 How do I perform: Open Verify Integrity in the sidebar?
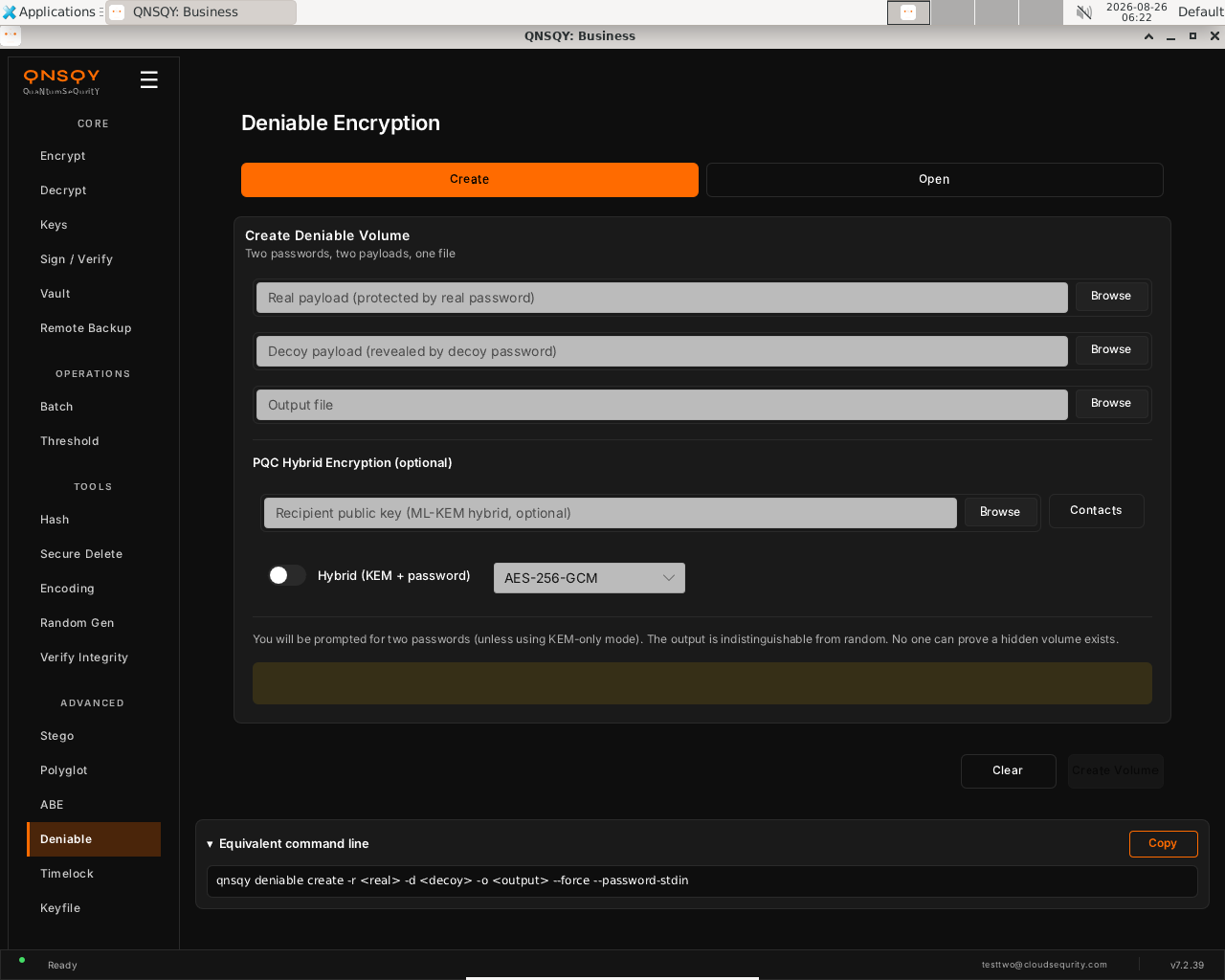pos(94,657)
